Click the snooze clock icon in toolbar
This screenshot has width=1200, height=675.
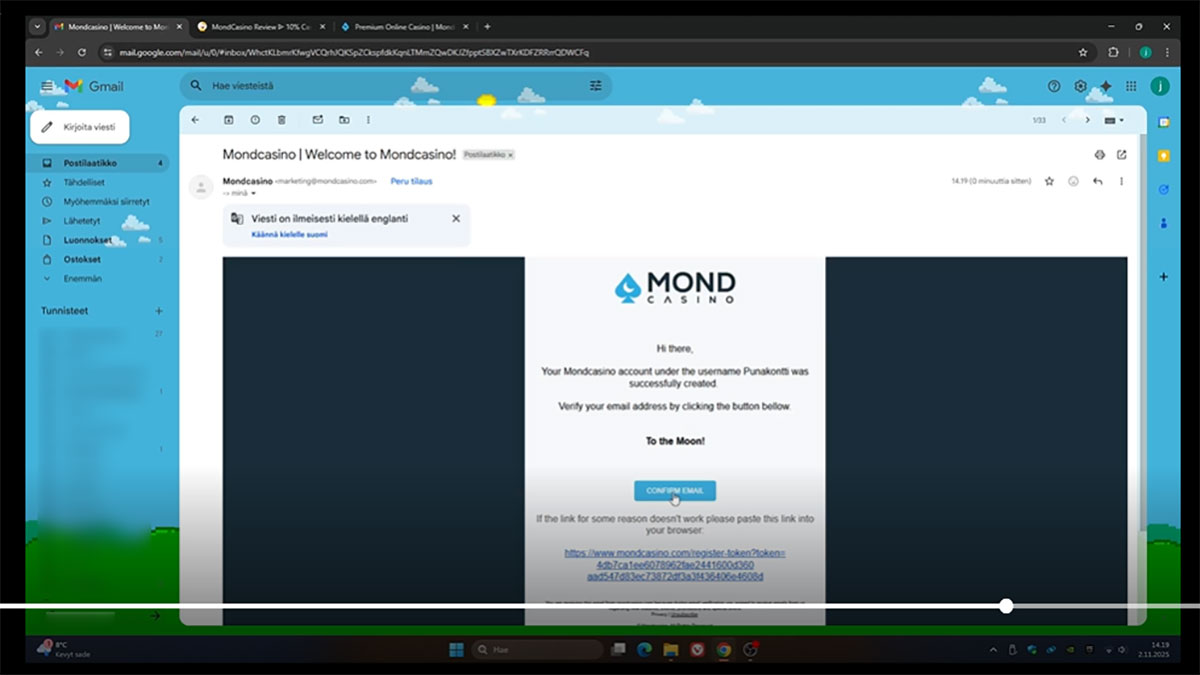pos(255,120)
